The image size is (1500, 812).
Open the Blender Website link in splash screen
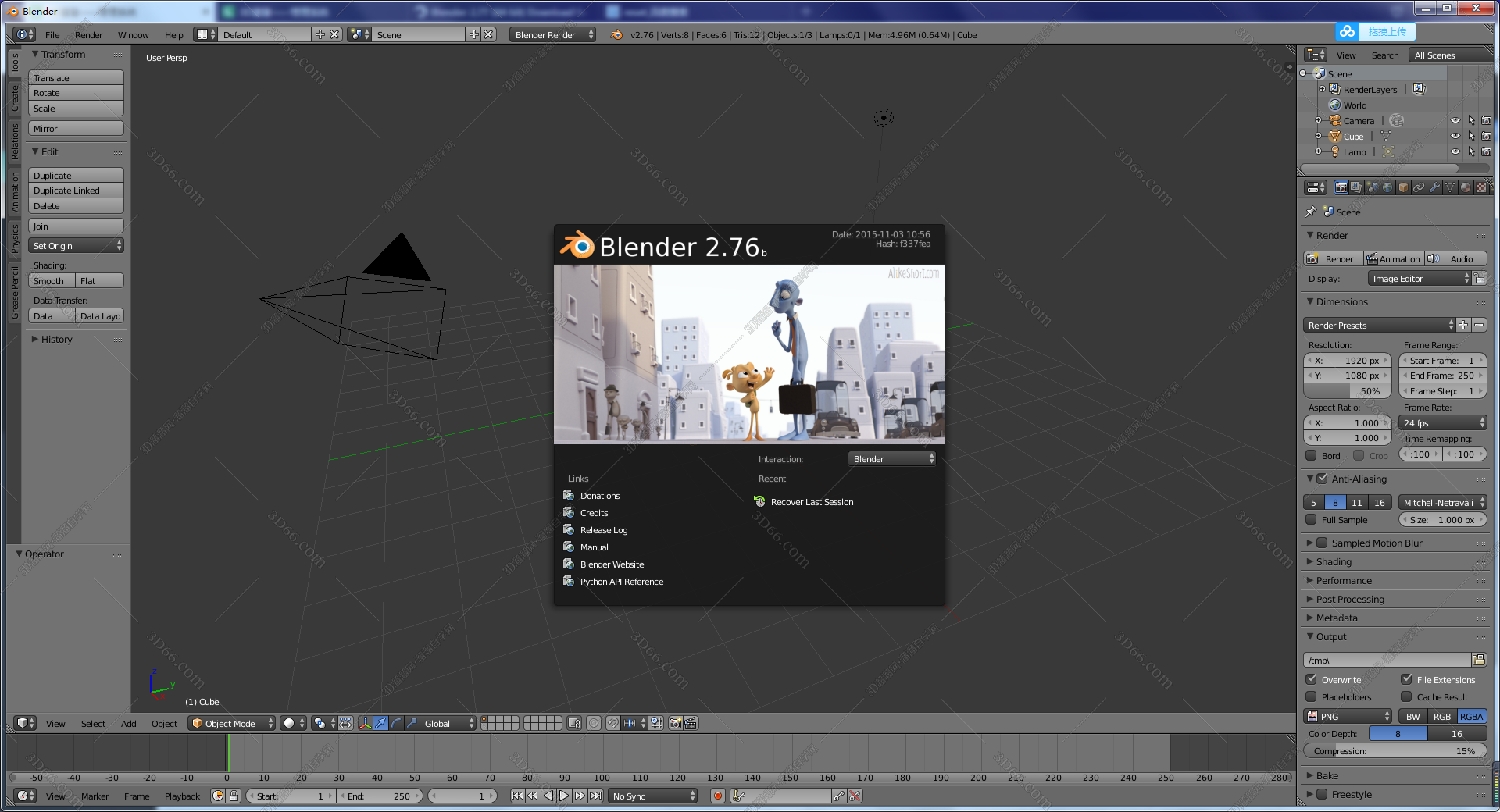coord(612,564)
